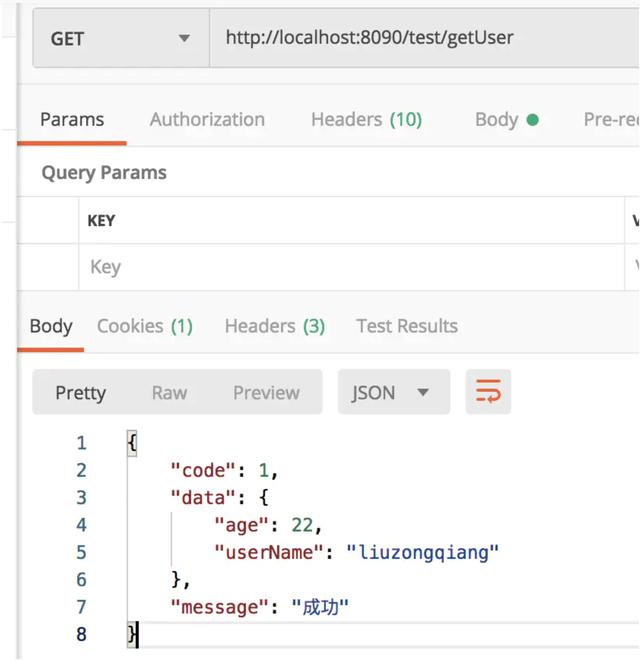
Task: Click the Query Params heading
Action: tap(104, 172)
